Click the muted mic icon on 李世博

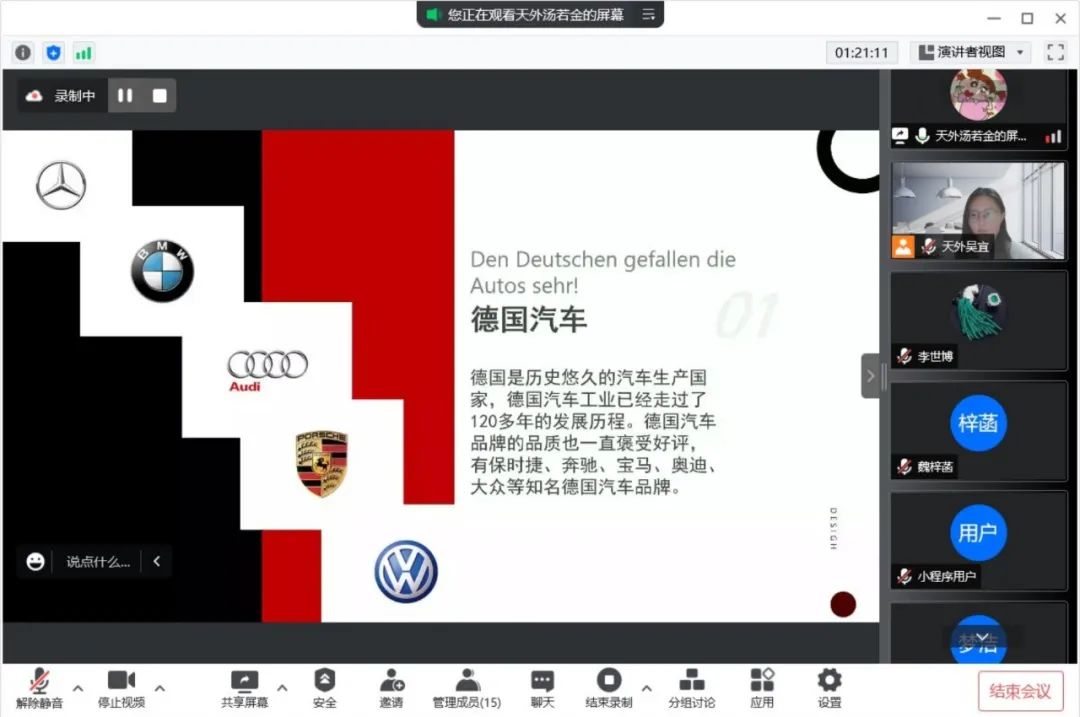click(905, 356)
